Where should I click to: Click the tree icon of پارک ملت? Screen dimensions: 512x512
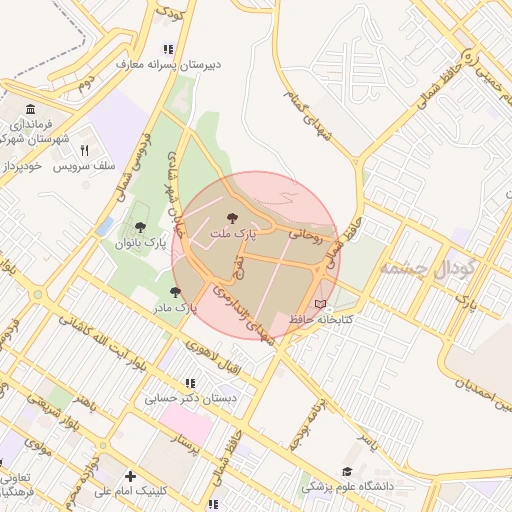point(232,219)
